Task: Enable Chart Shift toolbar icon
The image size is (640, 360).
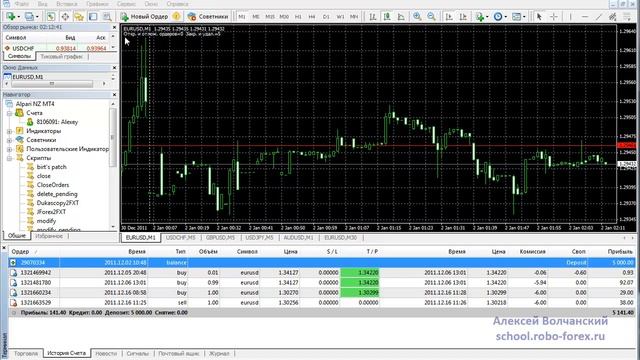Action: coord(463,17)
